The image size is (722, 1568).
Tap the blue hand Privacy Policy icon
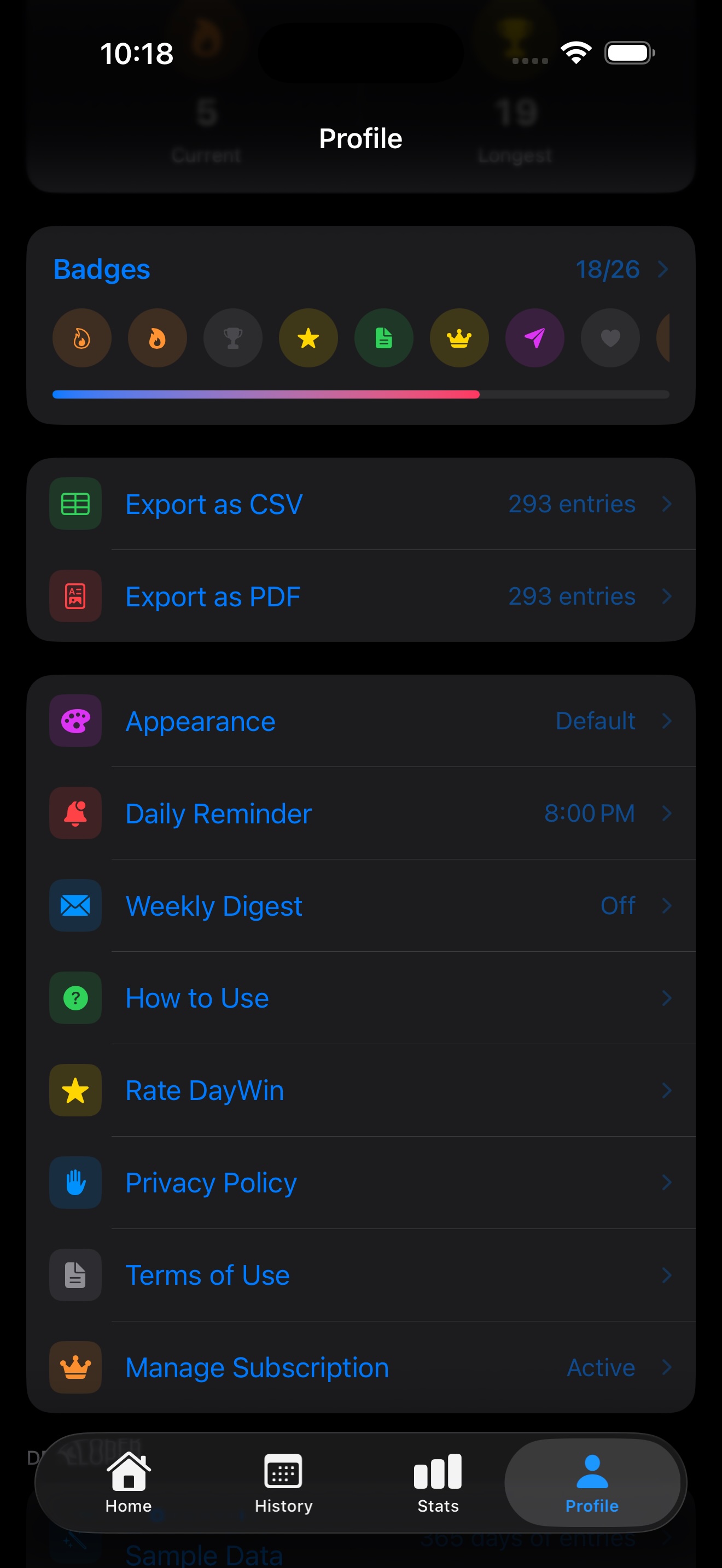pos(75,1183)
